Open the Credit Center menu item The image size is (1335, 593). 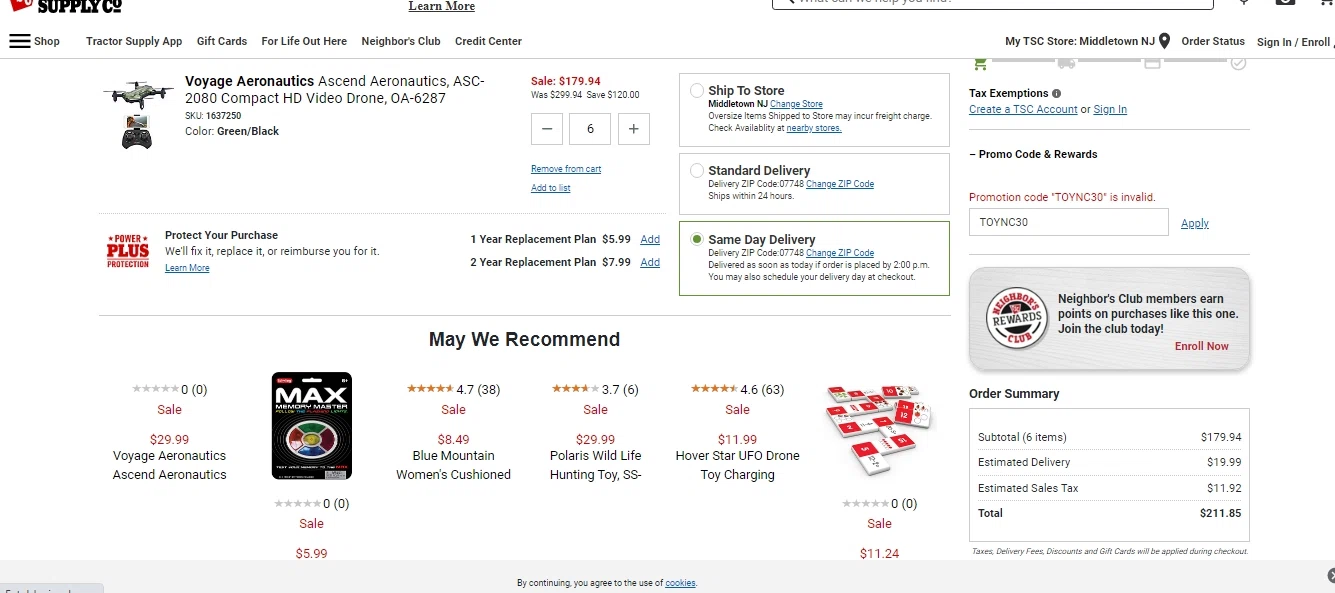(488, 41)
